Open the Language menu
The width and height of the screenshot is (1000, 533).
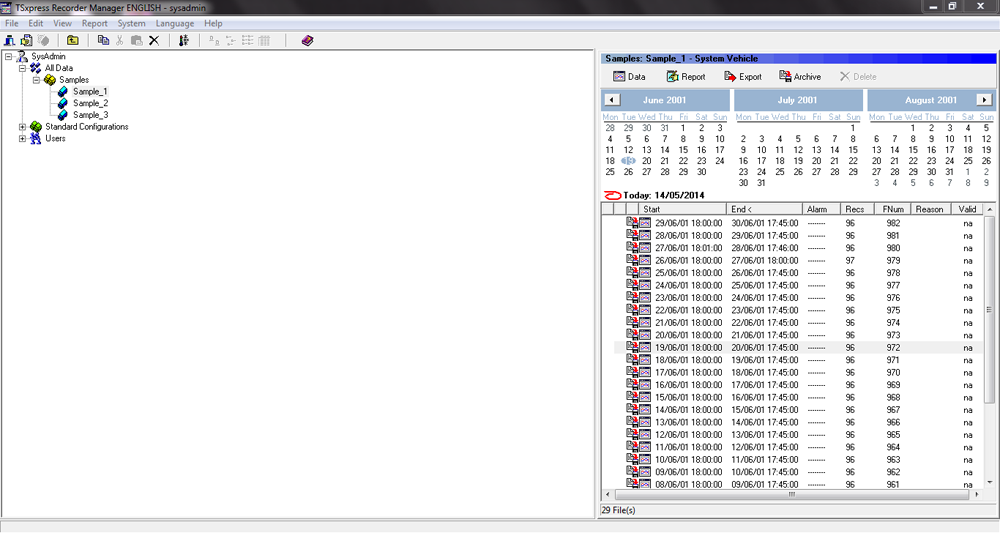(x=175, y=23)
